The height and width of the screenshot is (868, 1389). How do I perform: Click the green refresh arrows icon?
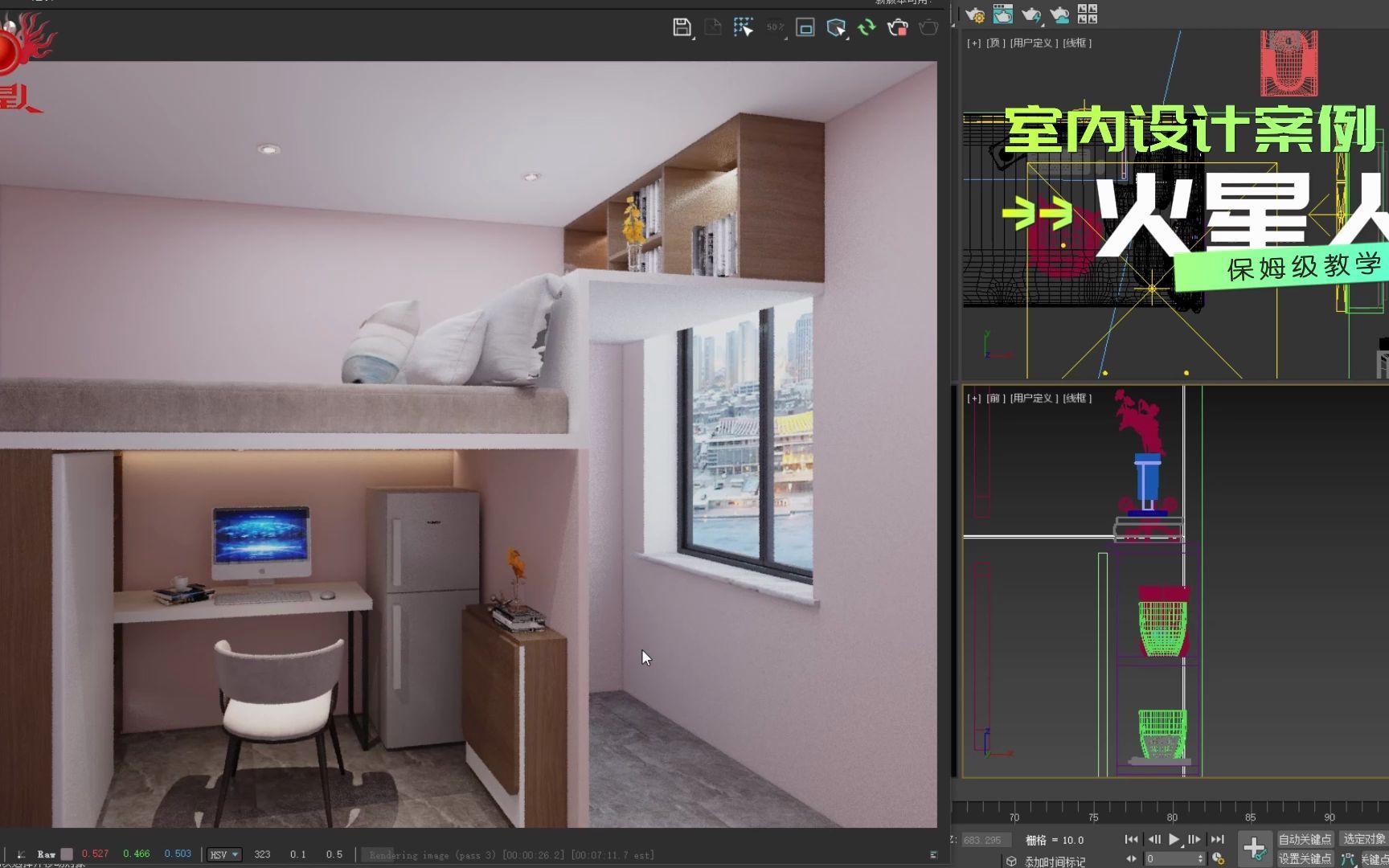(867, 27)
